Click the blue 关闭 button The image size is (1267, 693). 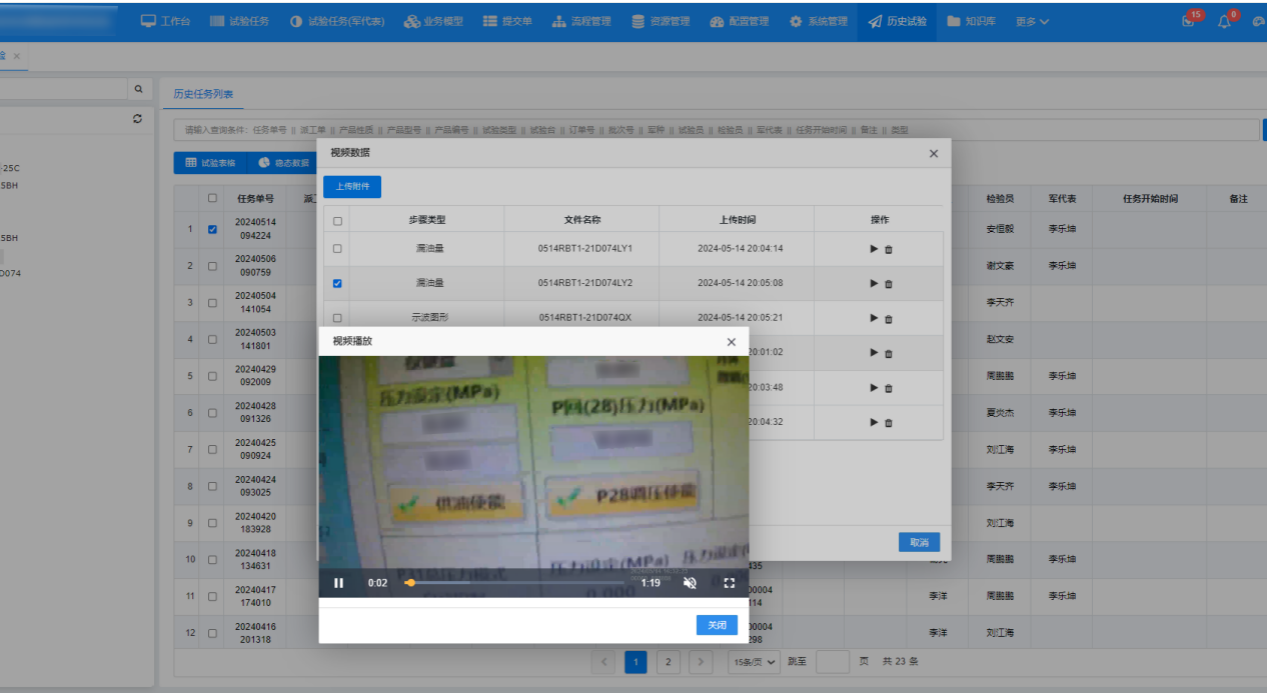(717, 625)
